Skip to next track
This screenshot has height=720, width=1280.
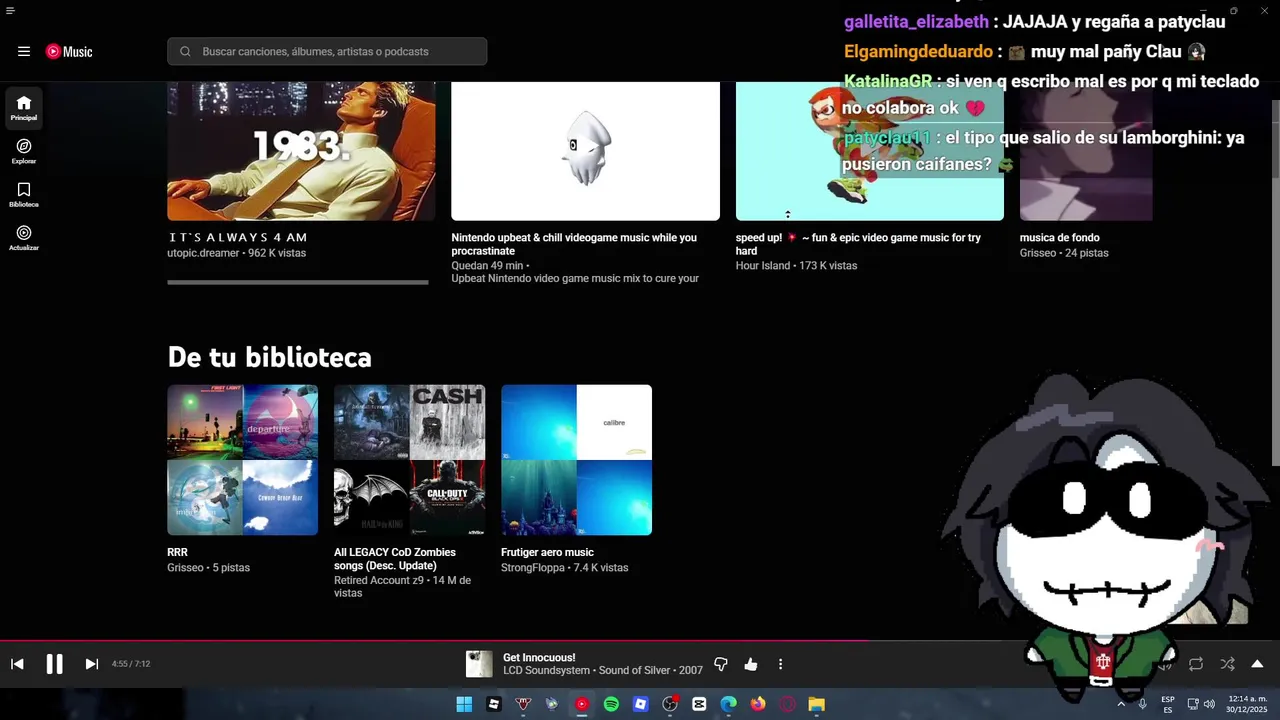tap(91, 664)
